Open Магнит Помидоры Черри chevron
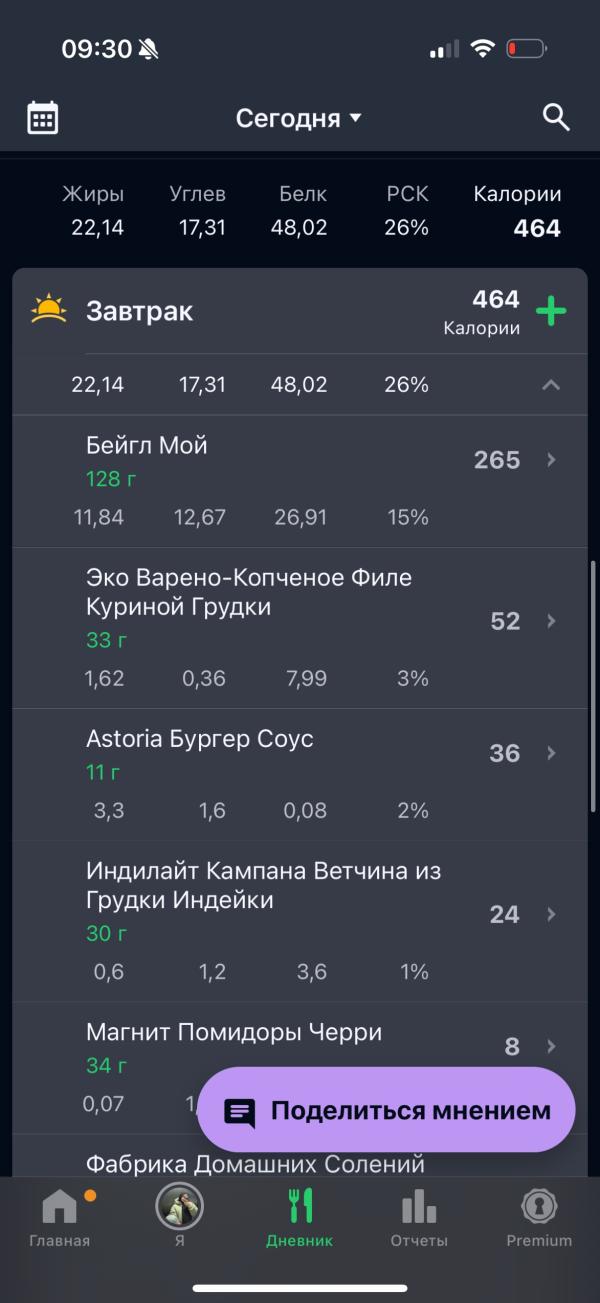Viewport: 600px width, 1303px height. click(x=551, y=1046)
